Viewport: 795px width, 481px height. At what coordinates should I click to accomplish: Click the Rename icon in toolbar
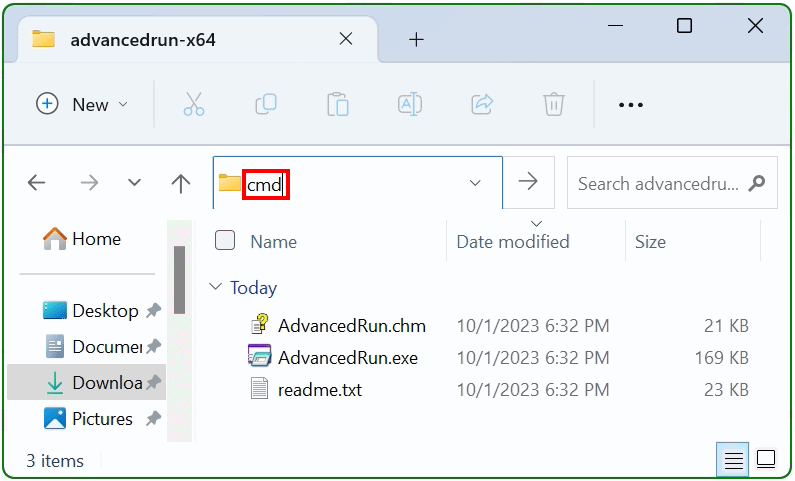(410, 104)
